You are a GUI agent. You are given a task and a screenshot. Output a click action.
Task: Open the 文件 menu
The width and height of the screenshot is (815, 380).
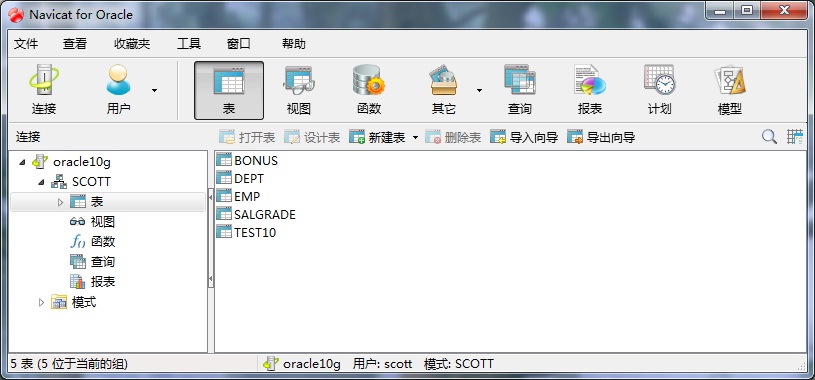coord(26,44)
